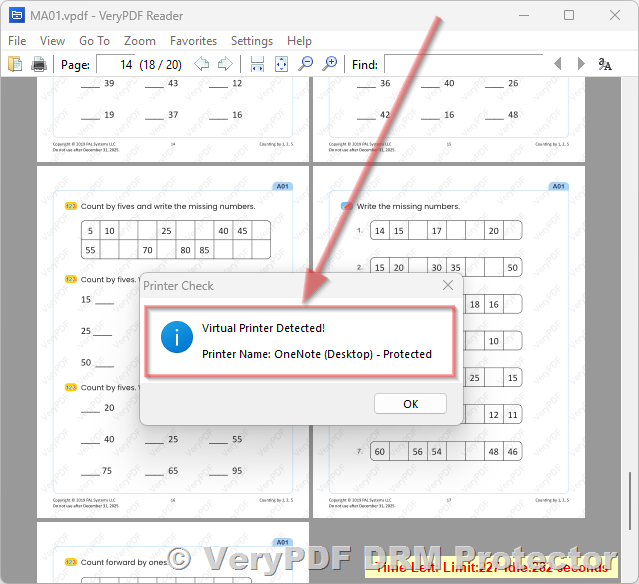Click OK in Printer Check dialog

click(x=410, y=404)
